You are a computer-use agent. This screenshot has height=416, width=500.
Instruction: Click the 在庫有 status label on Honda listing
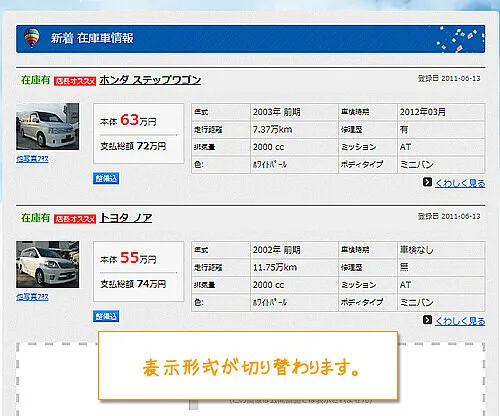click(35, 80)
